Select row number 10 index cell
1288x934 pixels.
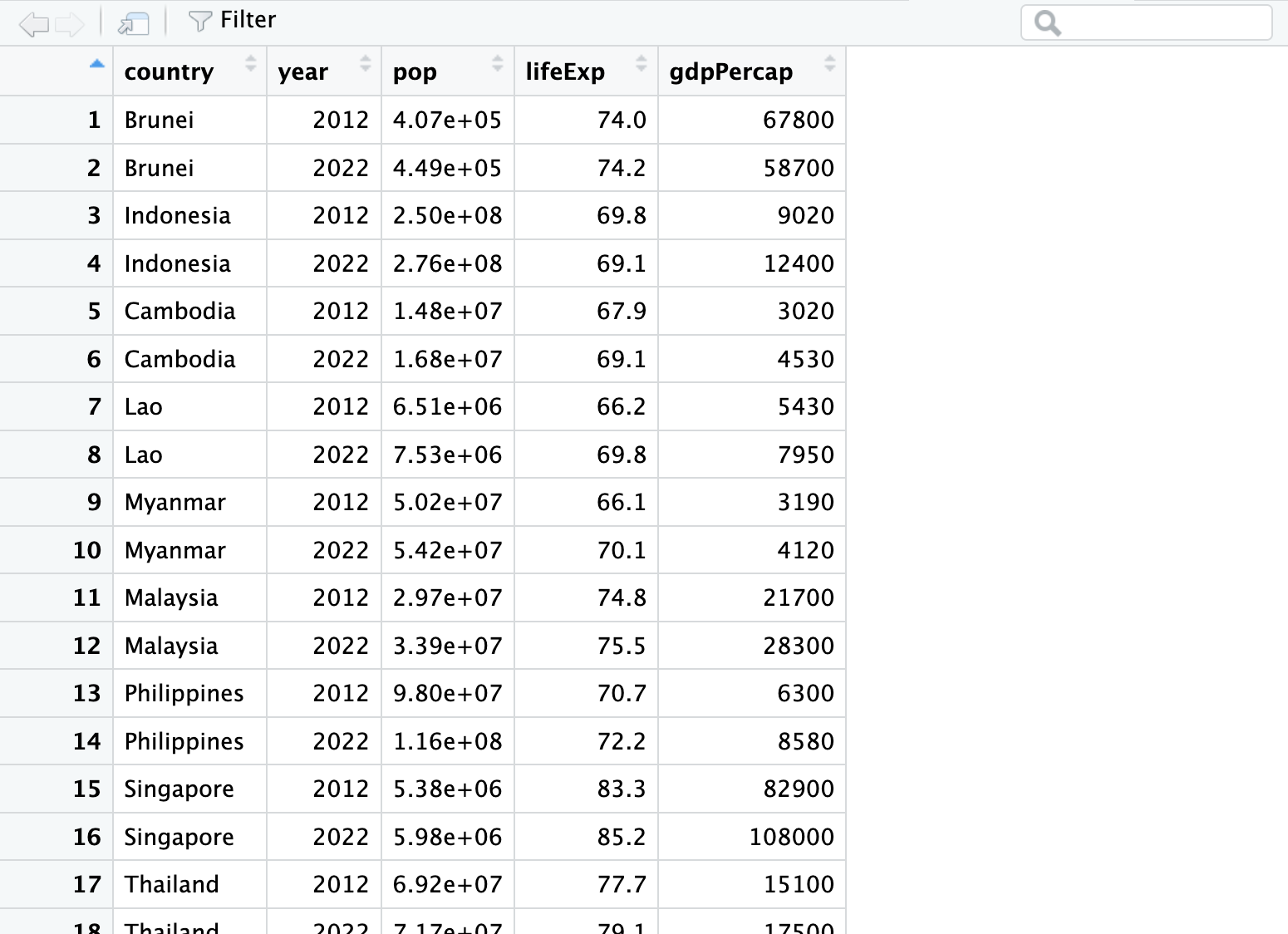click(57, 550)
